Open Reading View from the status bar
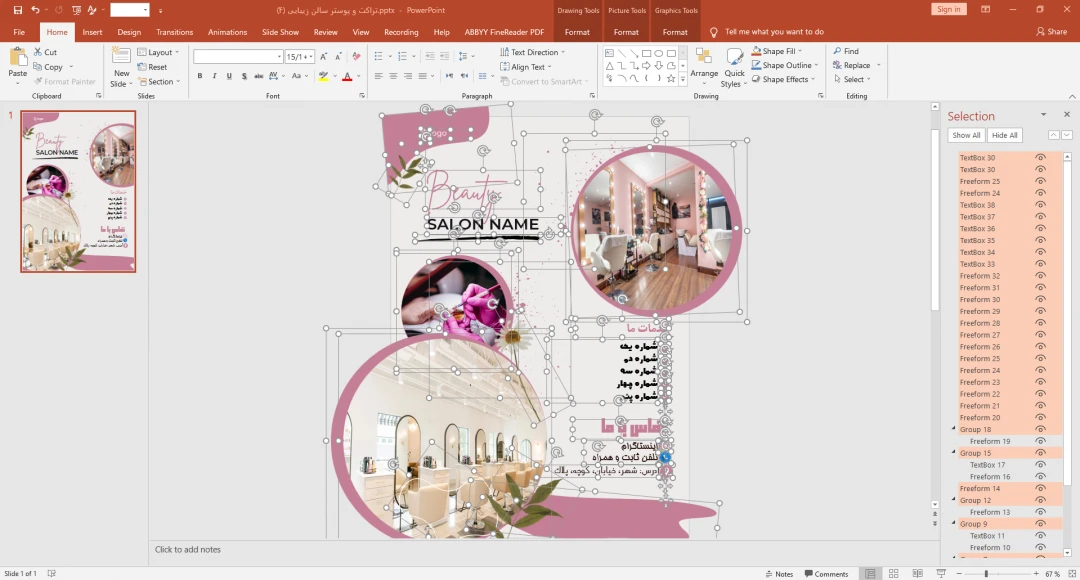Image resolution: width=1080 pixels, height=580 pixels. [x=918, y=574]
